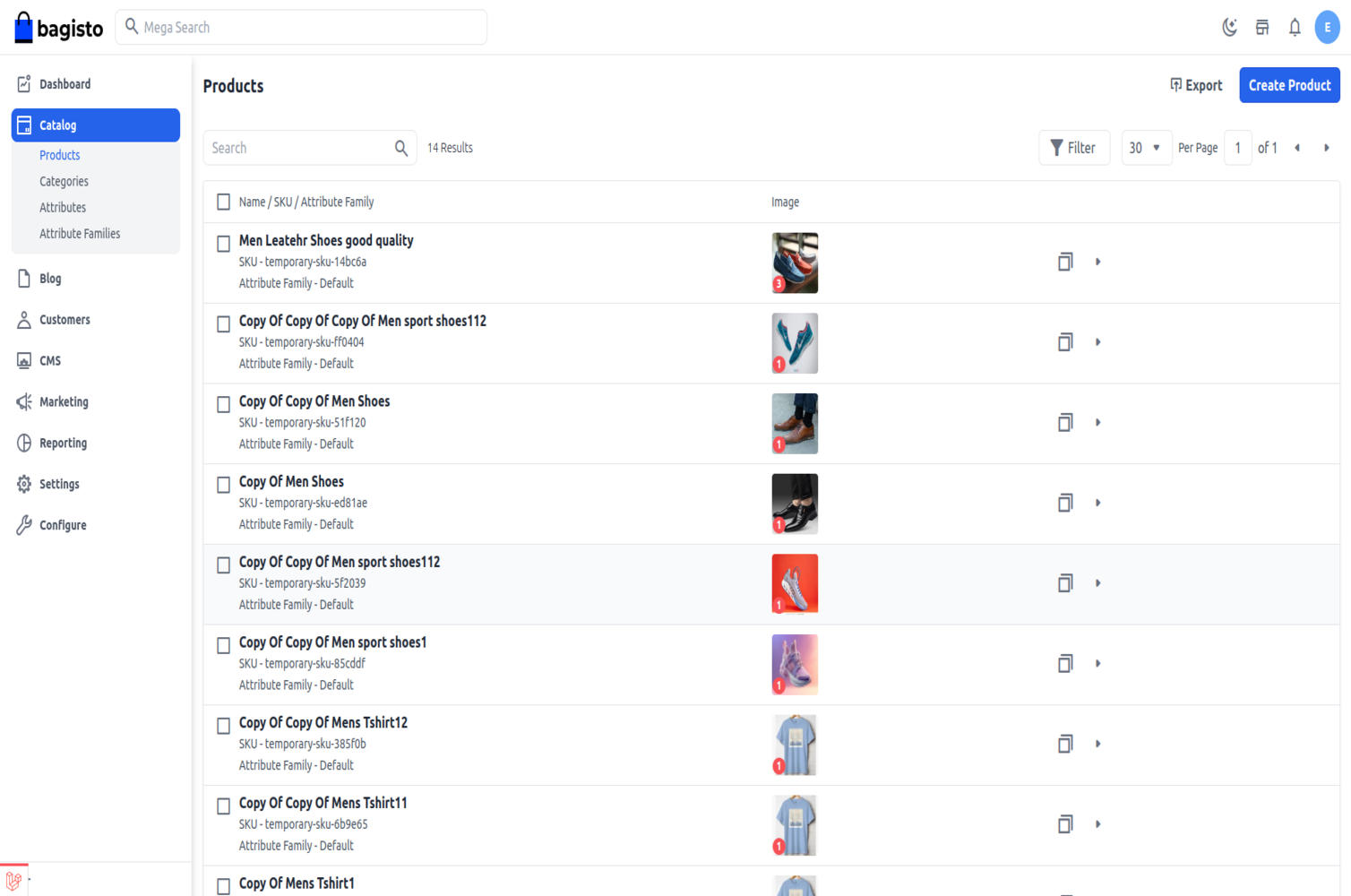Export the products list
The image size is (1351, 896).
[1196, 85]
